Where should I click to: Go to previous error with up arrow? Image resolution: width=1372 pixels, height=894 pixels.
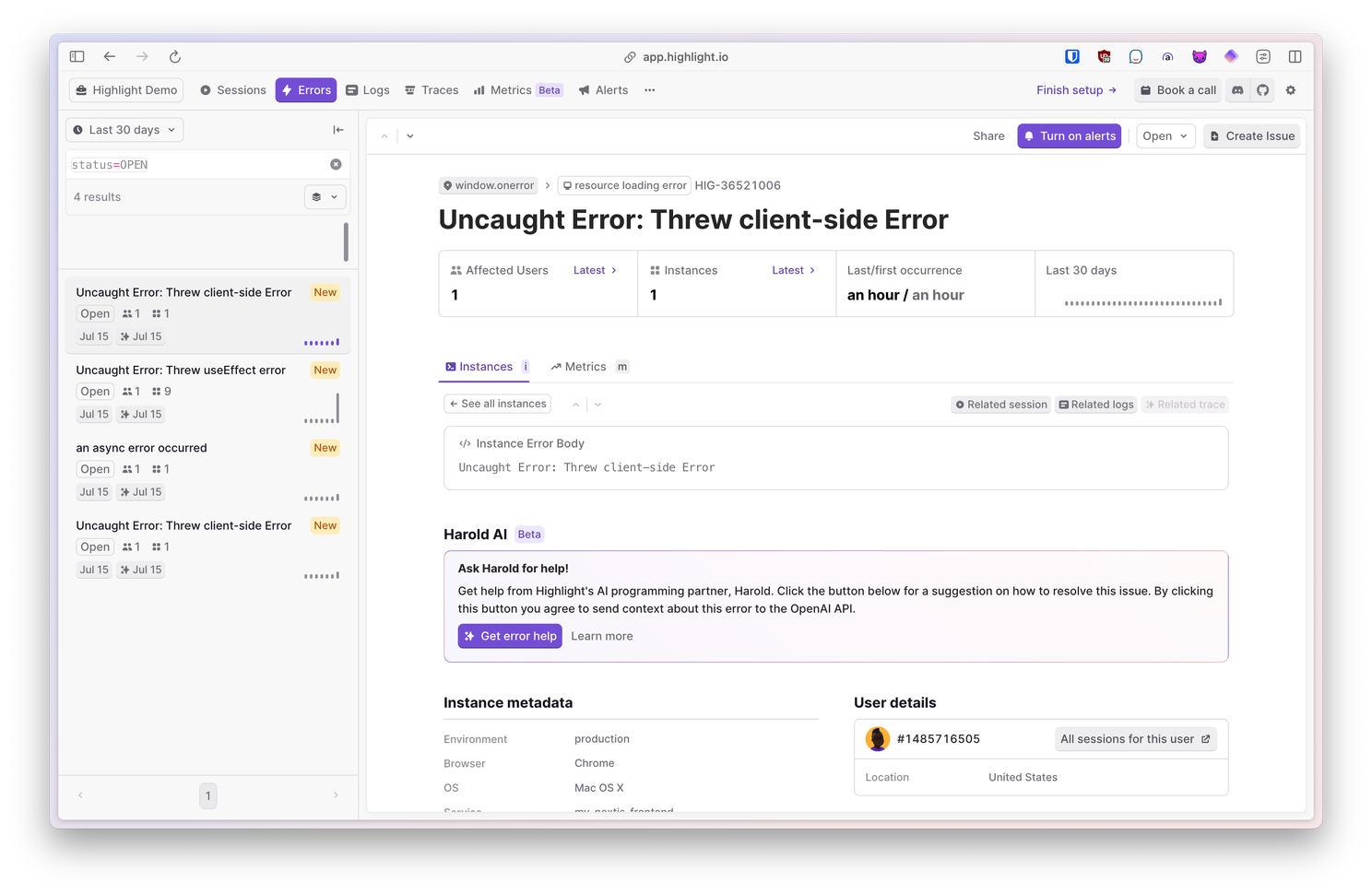[x=384, y=136]
